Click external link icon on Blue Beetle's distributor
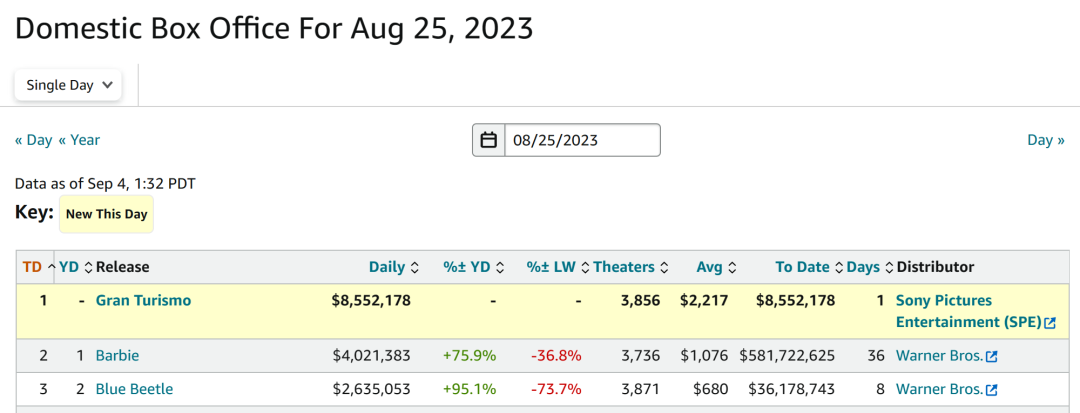The height and width of the screenshot is (413, 1080). (991, 390)
